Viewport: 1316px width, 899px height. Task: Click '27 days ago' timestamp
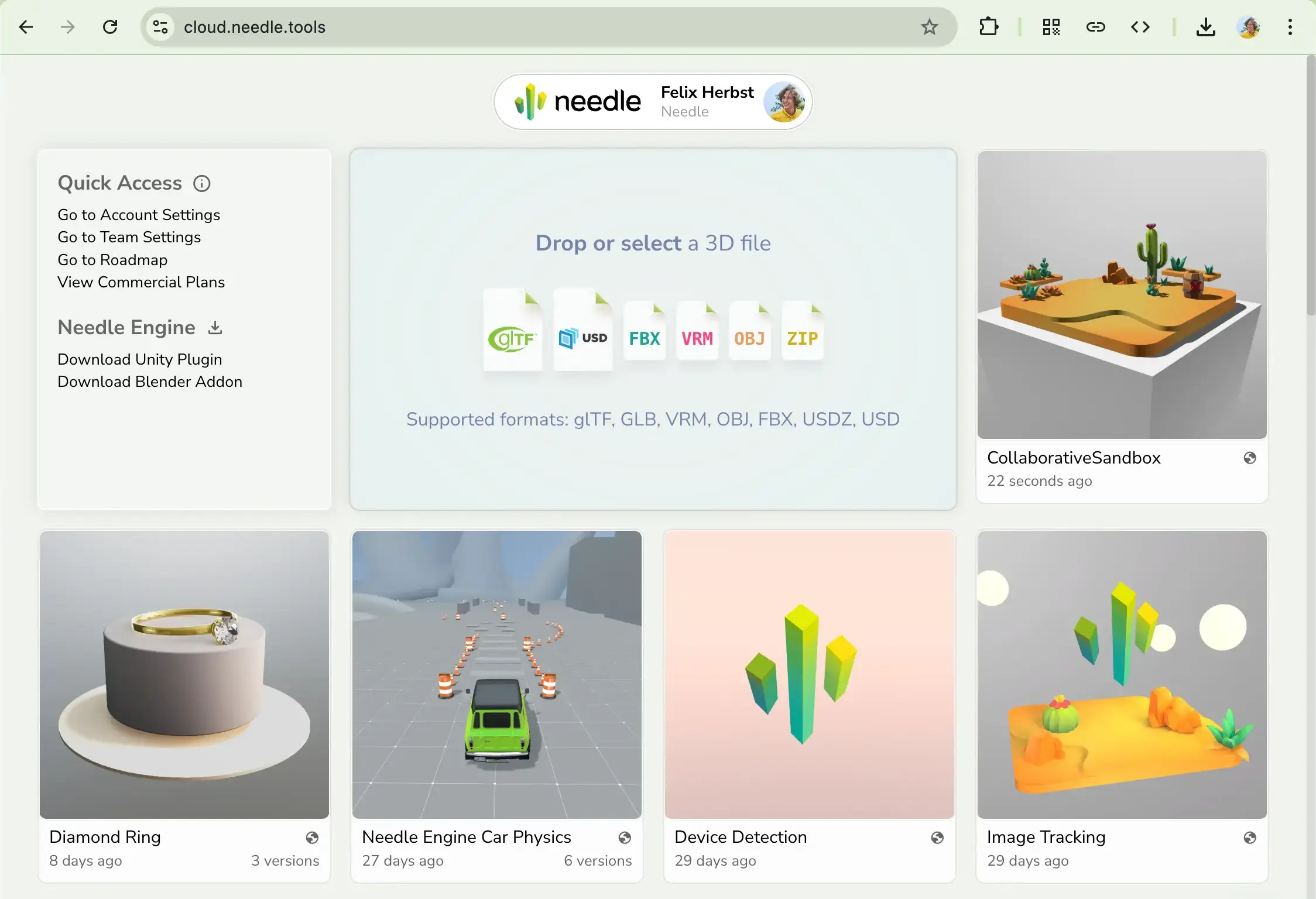coord(403,861)
